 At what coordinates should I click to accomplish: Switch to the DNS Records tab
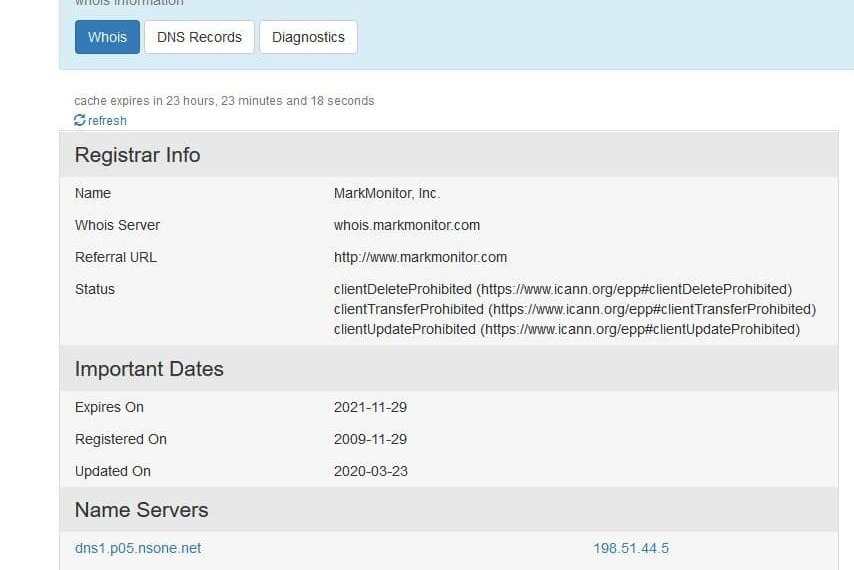pos(199,37)
